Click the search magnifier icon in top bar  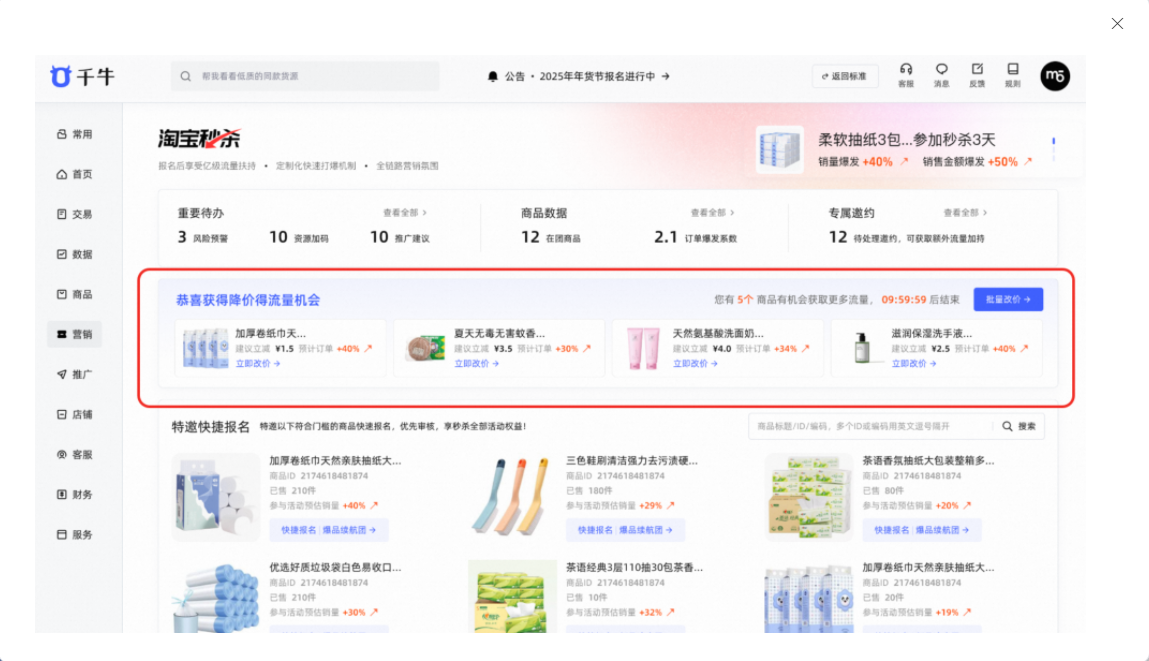(185, 76)
